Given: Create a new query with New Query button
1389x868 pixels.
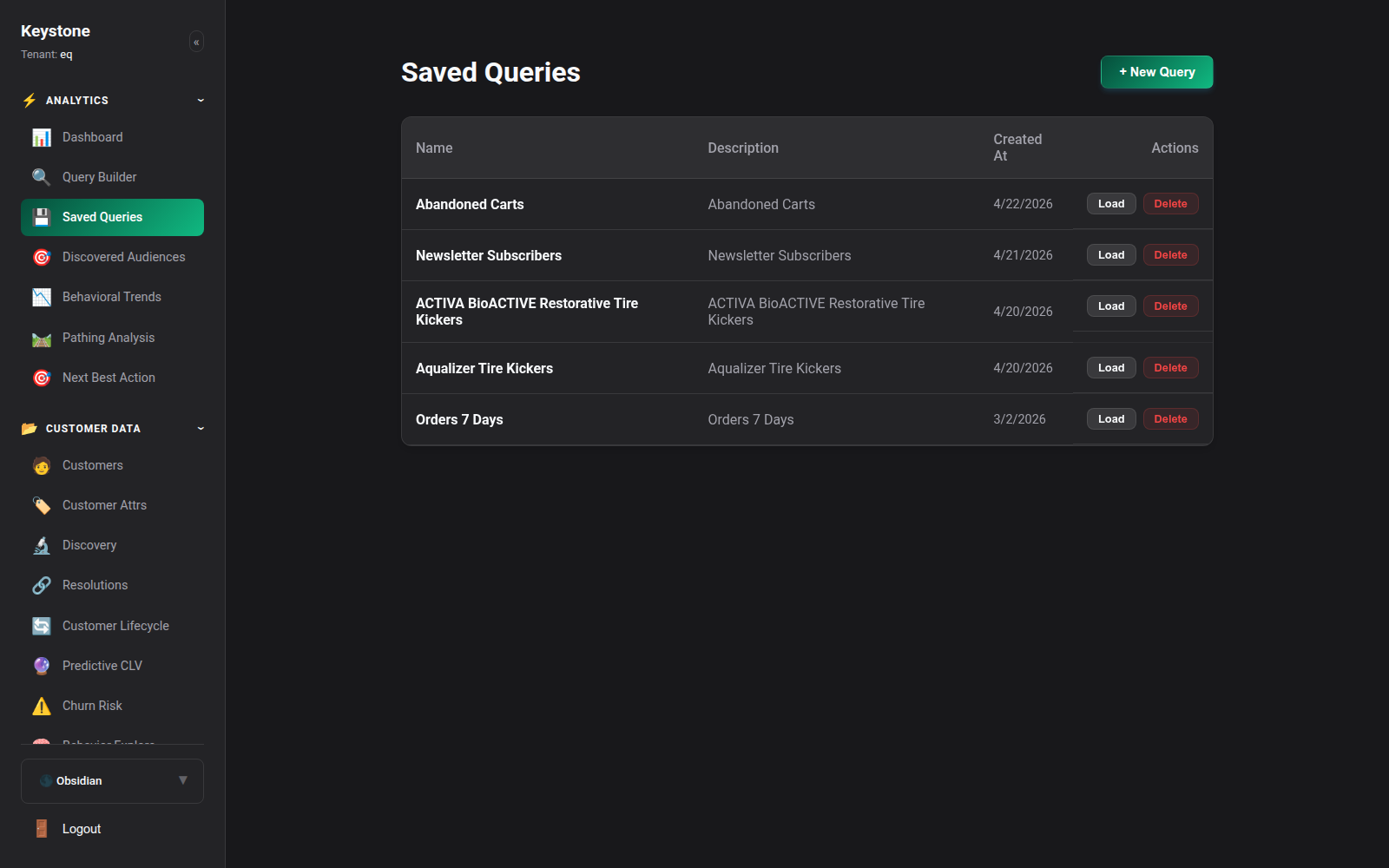Looking at the screenshot, I should [1156, 72].
